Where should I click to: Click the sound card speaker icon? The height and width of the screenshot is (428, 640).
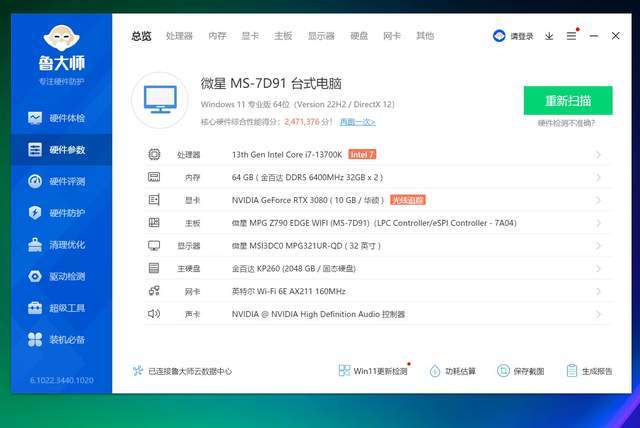154,314
